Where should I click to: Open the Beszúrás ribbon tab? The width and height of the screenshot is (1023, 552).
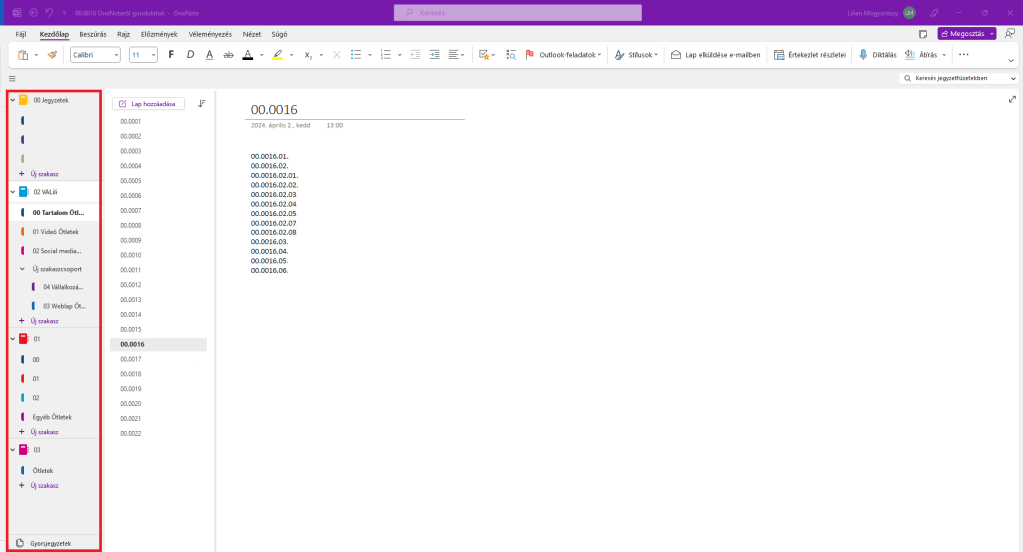93,33
